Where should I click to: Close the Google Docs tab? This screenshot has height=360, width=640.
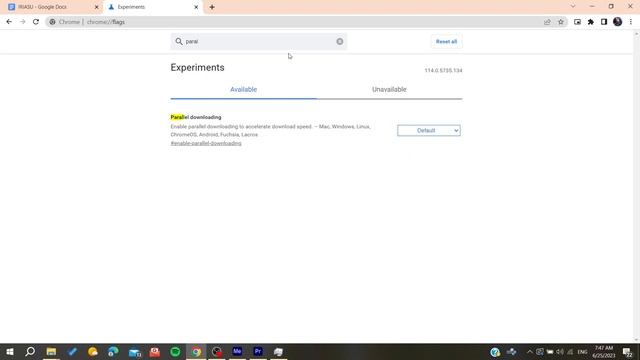pyautogui.click(x=96, y=7)
